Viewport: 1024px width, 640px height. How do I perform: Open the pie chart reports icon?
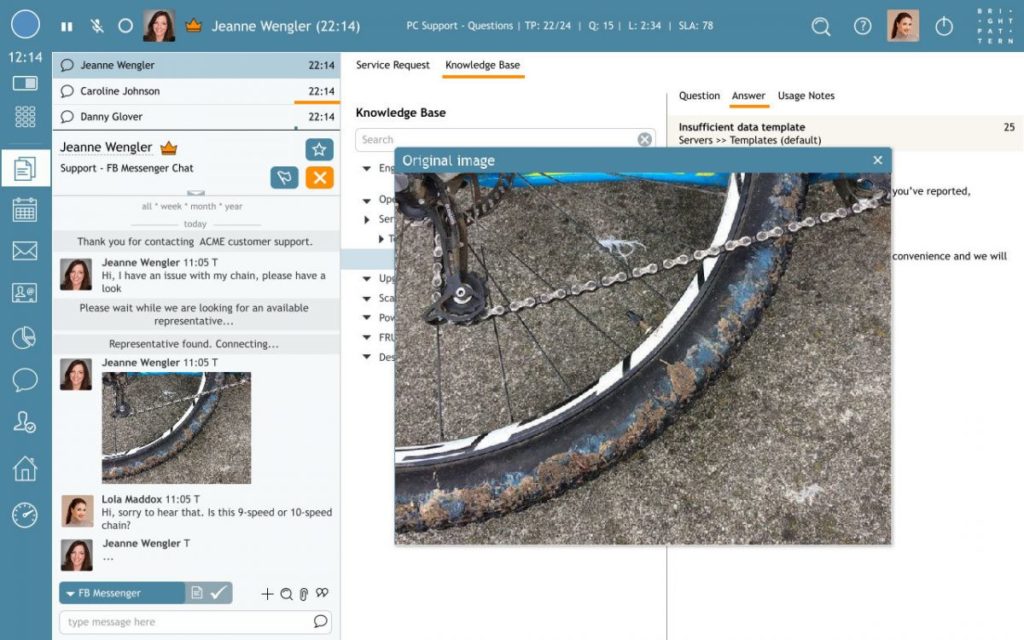(25, 338)
